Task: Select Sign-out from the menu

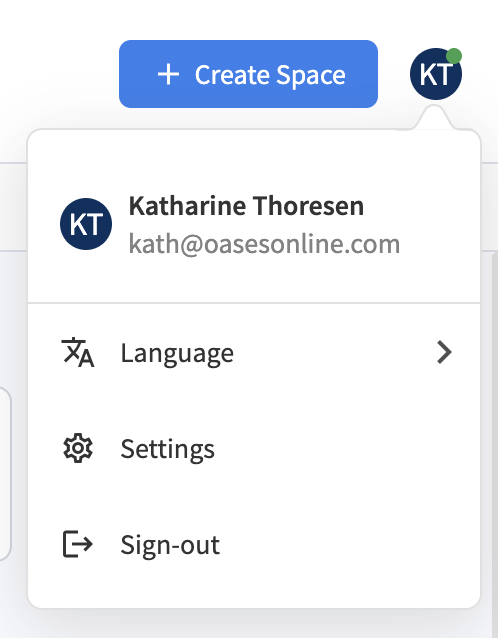Action: 254,544
